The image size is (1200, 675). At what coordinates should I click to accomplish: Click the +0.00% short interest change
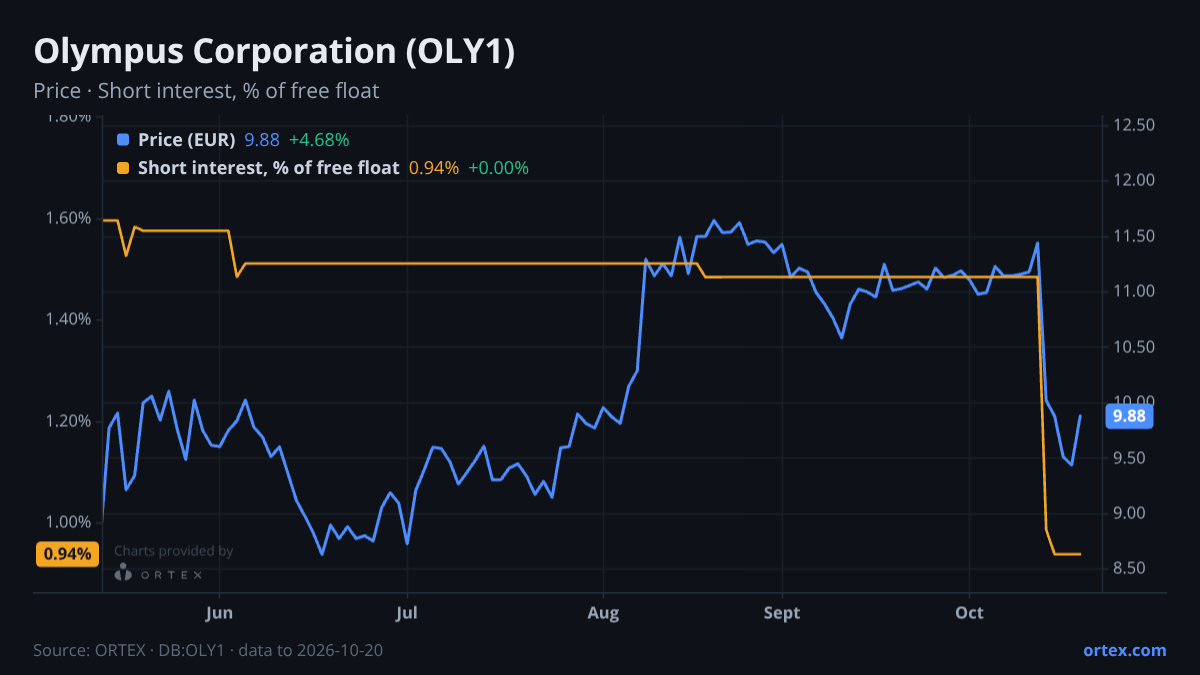[498, 168]
